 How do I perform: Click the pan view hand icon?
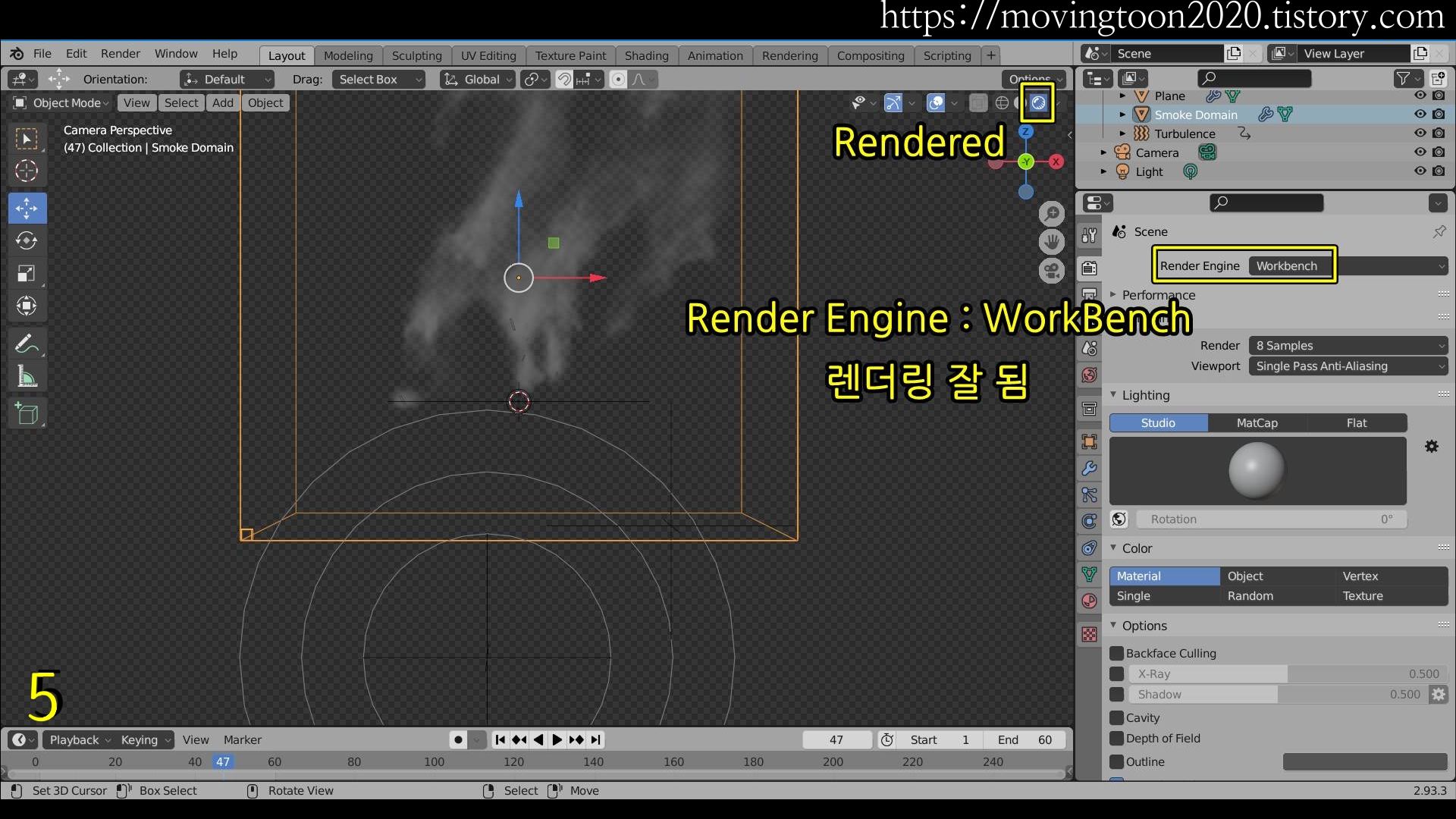pyautogui.click(x=1051, y=242)
